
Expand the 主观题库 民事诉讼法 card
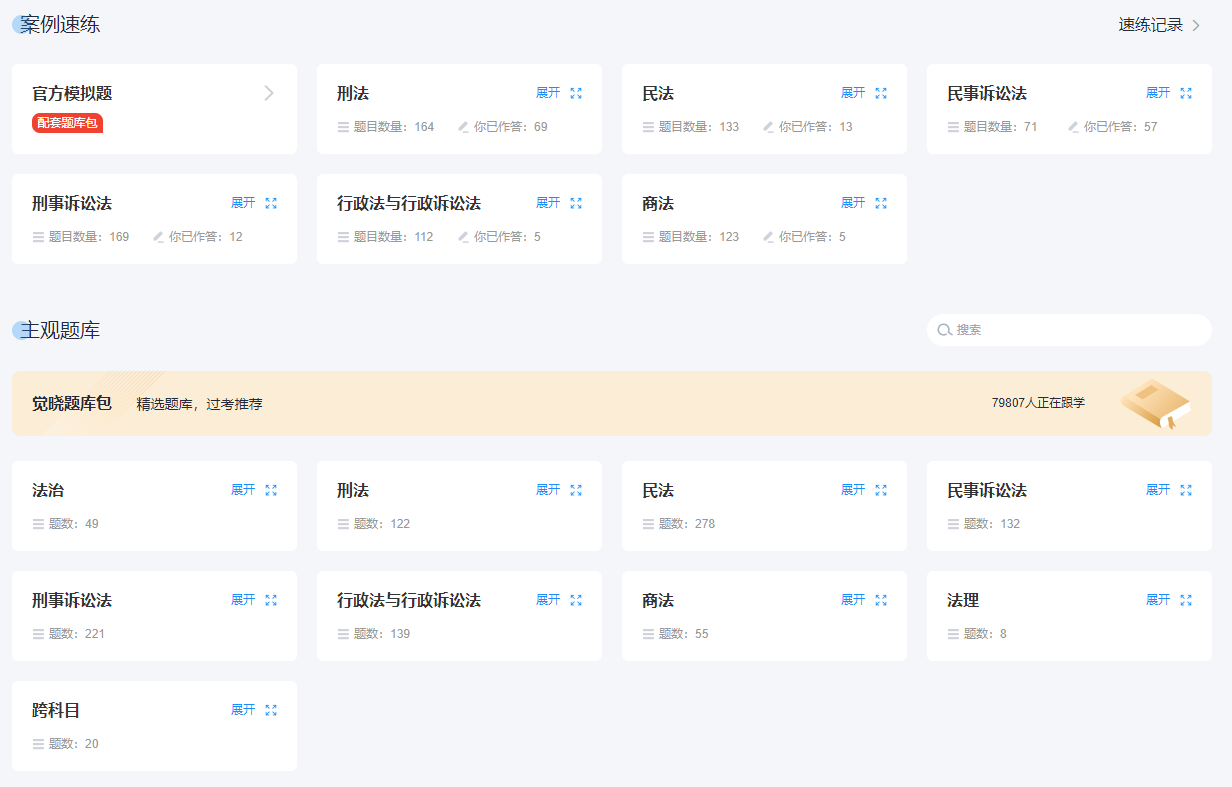coord(1158,490)
